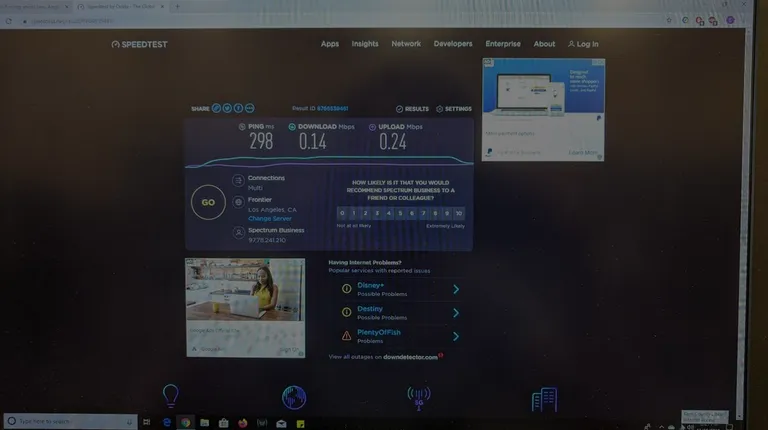Click the Change Server link
The height and width of the screenshot is (430, 768).
coord(269,217)
